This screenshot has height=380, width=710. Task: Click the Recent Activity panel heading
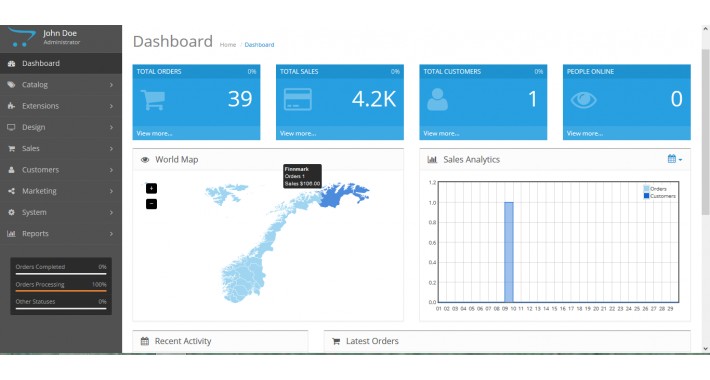183,342
